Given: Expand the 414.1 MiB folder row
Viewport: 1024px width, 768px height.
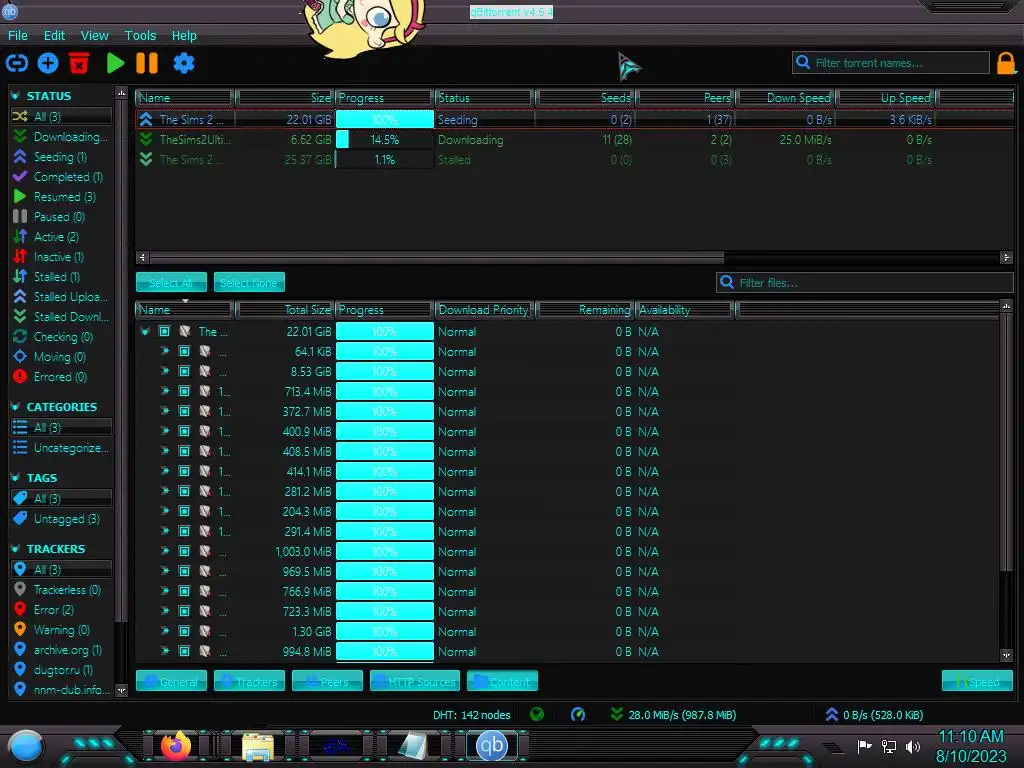Looking at the screenshot, I should (x=165, y=471).
